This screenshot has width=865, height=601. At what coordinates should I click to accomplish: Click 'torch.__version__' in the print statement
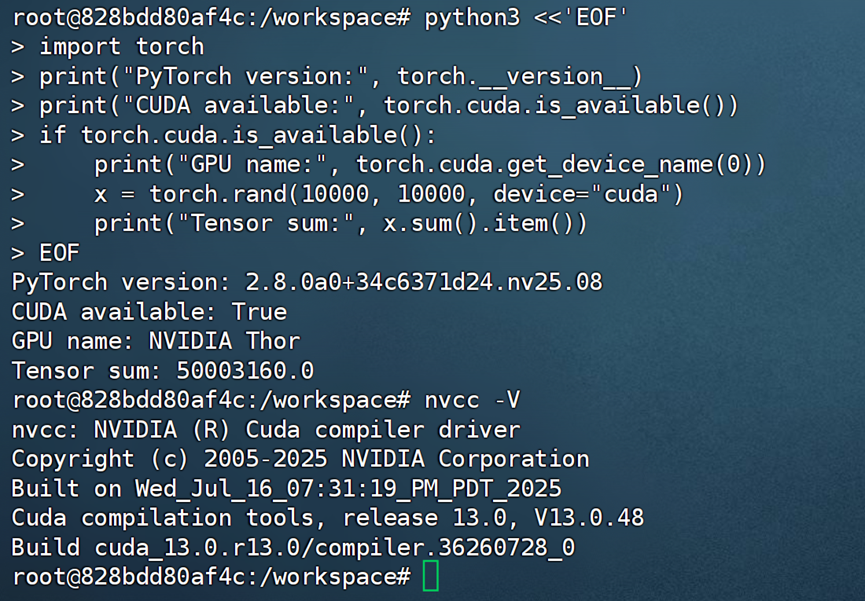click(514, 76)
